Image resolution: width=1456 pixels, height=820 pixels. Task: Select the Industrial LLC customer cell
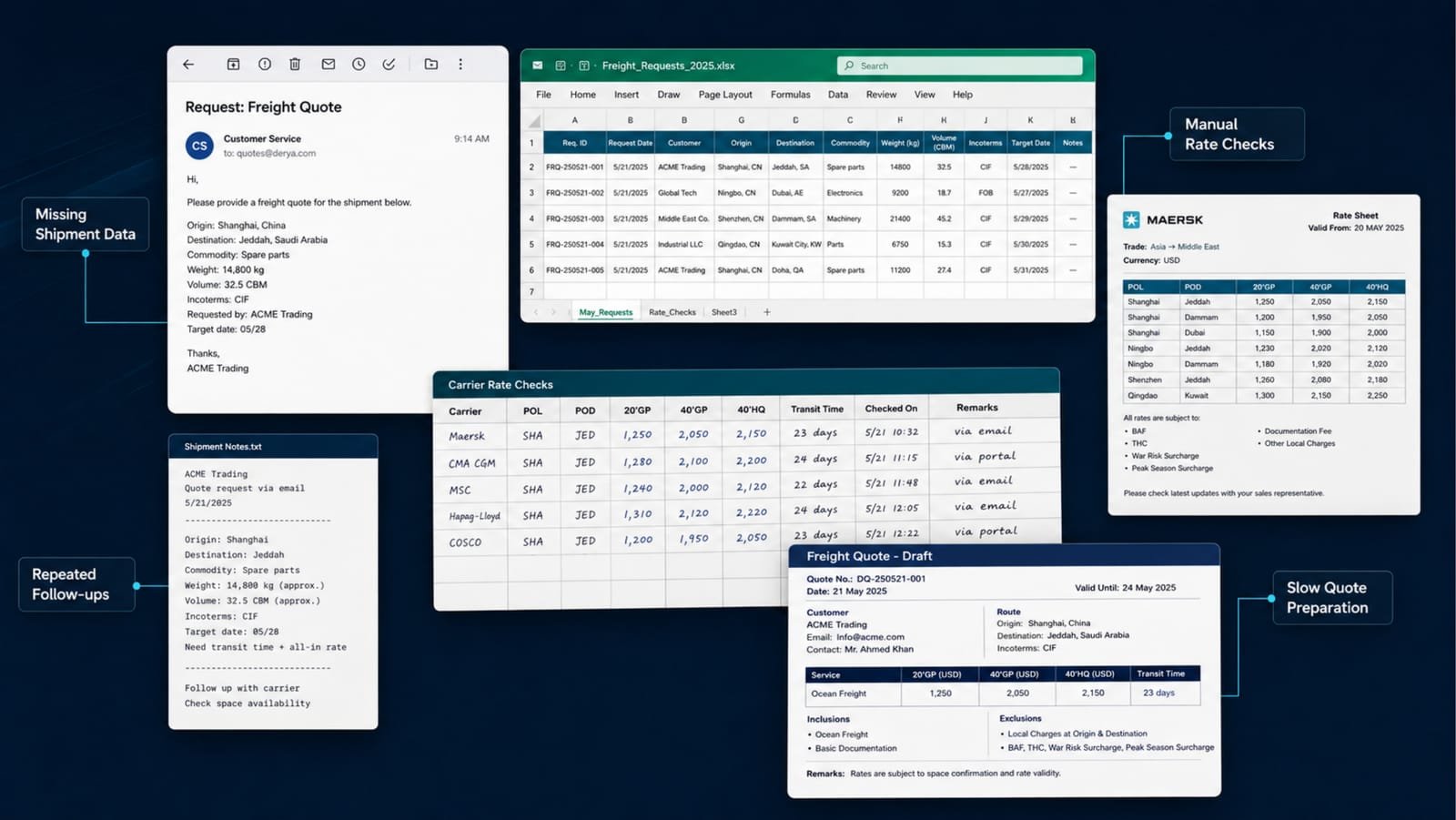click(684, 244)
